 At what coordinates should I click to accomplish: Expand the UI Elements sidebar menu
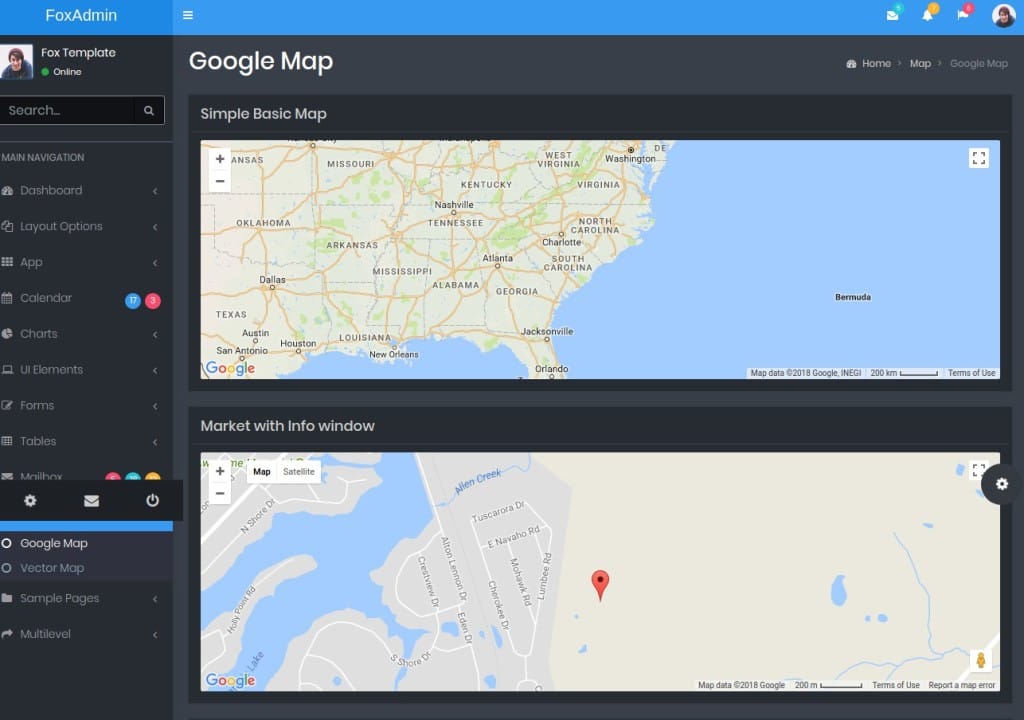tap(52, 369)
